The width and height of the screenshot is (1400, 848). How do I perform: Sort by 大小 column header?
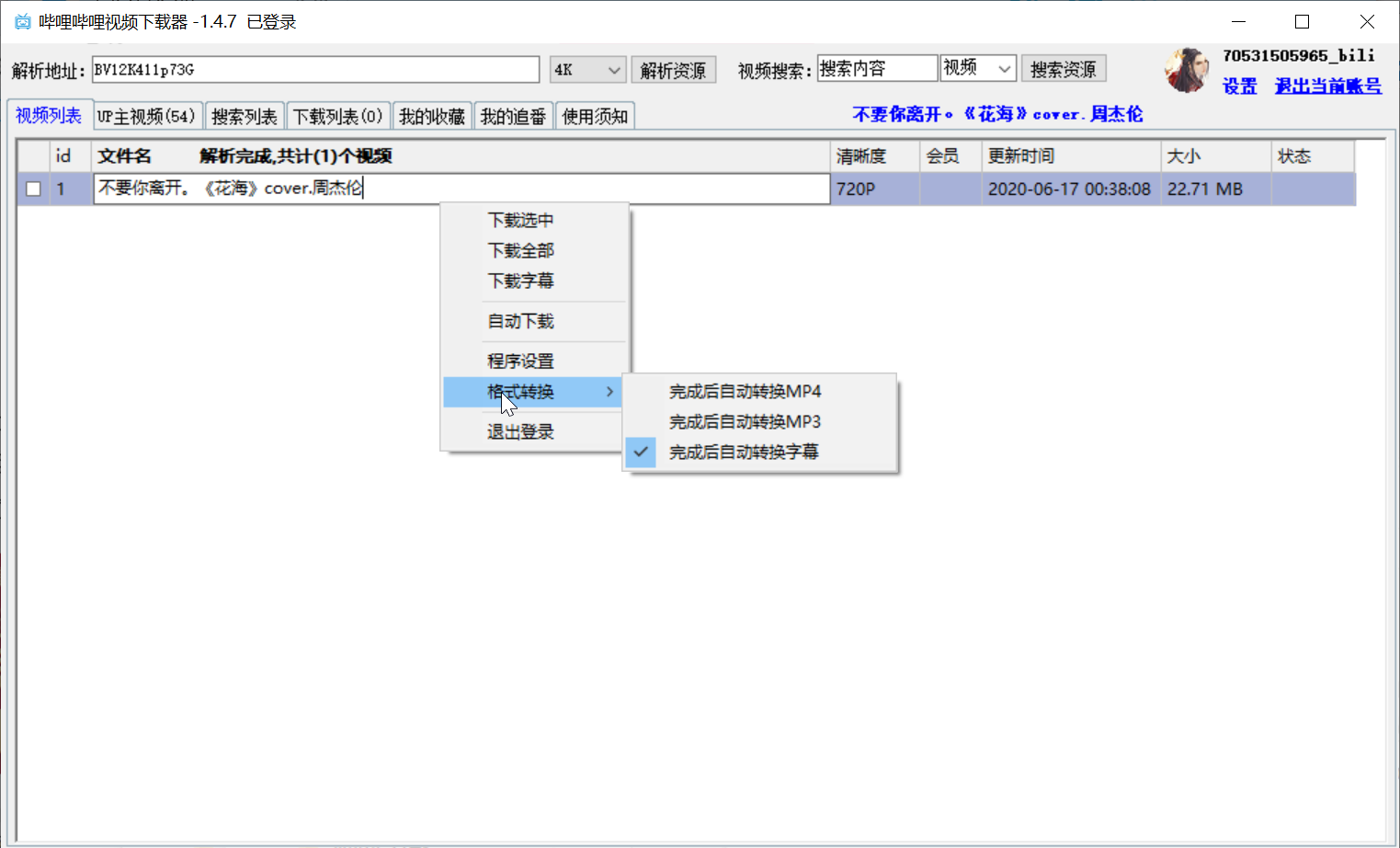1216,156
